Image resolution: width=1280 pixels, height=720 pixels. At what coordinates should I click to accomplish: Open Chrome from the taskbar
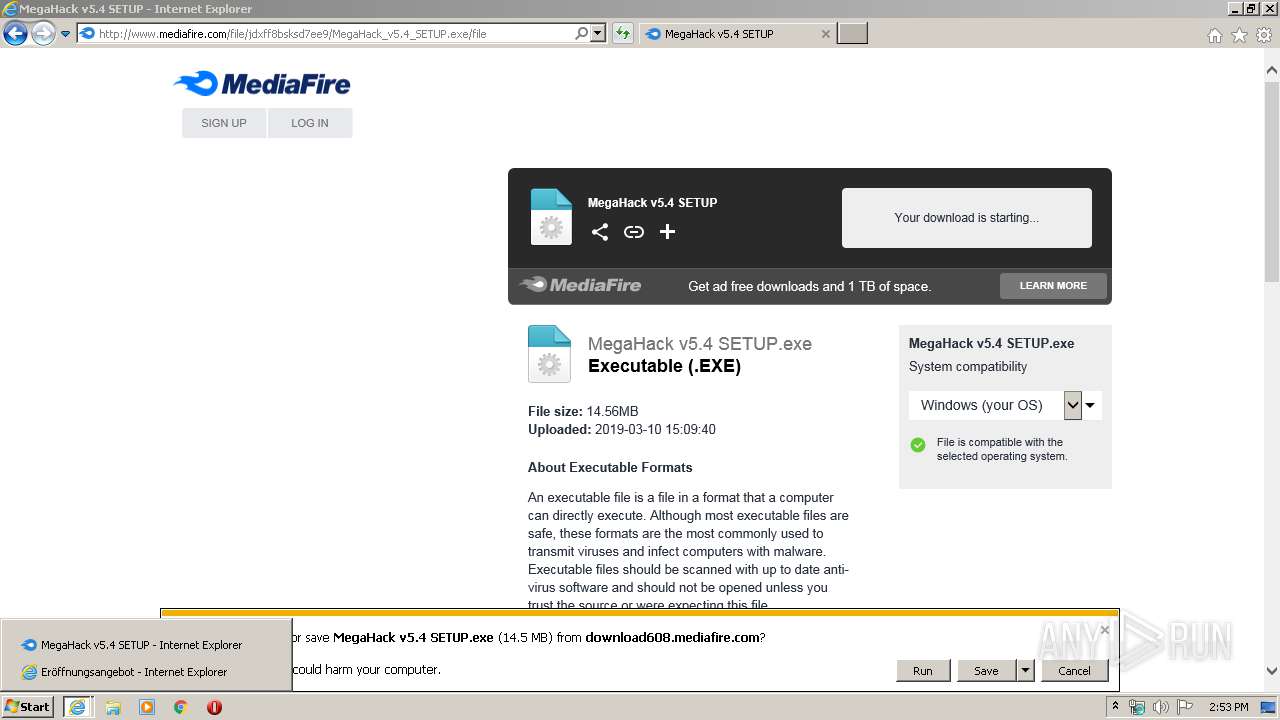click(181, 707)
